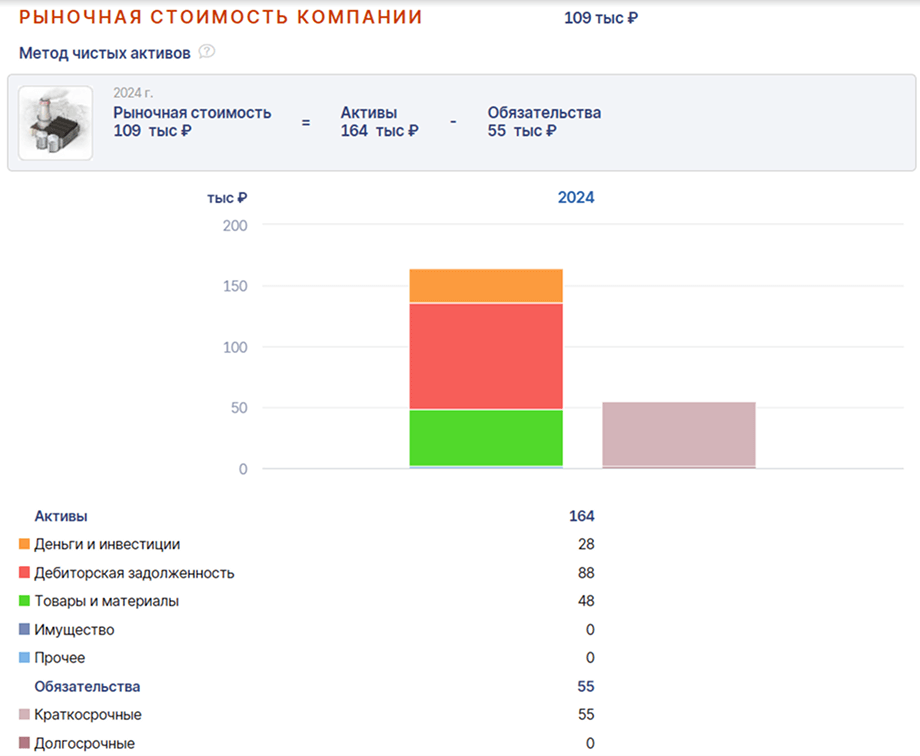Click the Имущество row label
The image size is (920, 756).
coord(74,630)
